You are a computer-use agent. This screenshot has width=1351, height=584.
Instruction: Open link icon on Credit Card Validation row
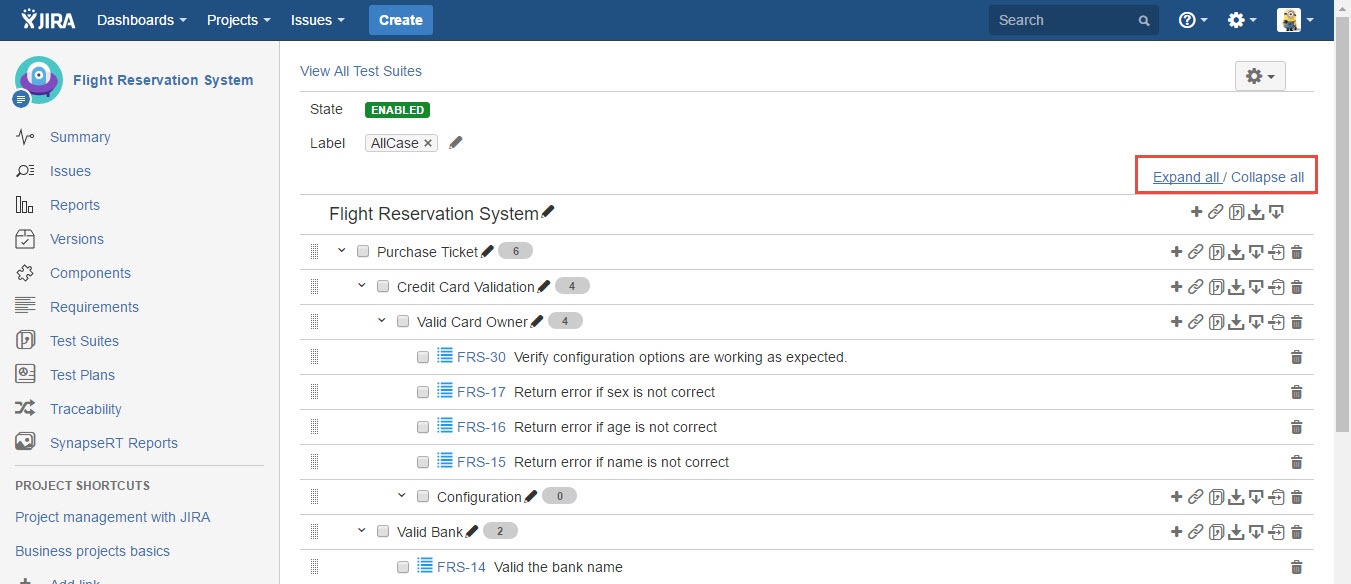coord(1196,286)
